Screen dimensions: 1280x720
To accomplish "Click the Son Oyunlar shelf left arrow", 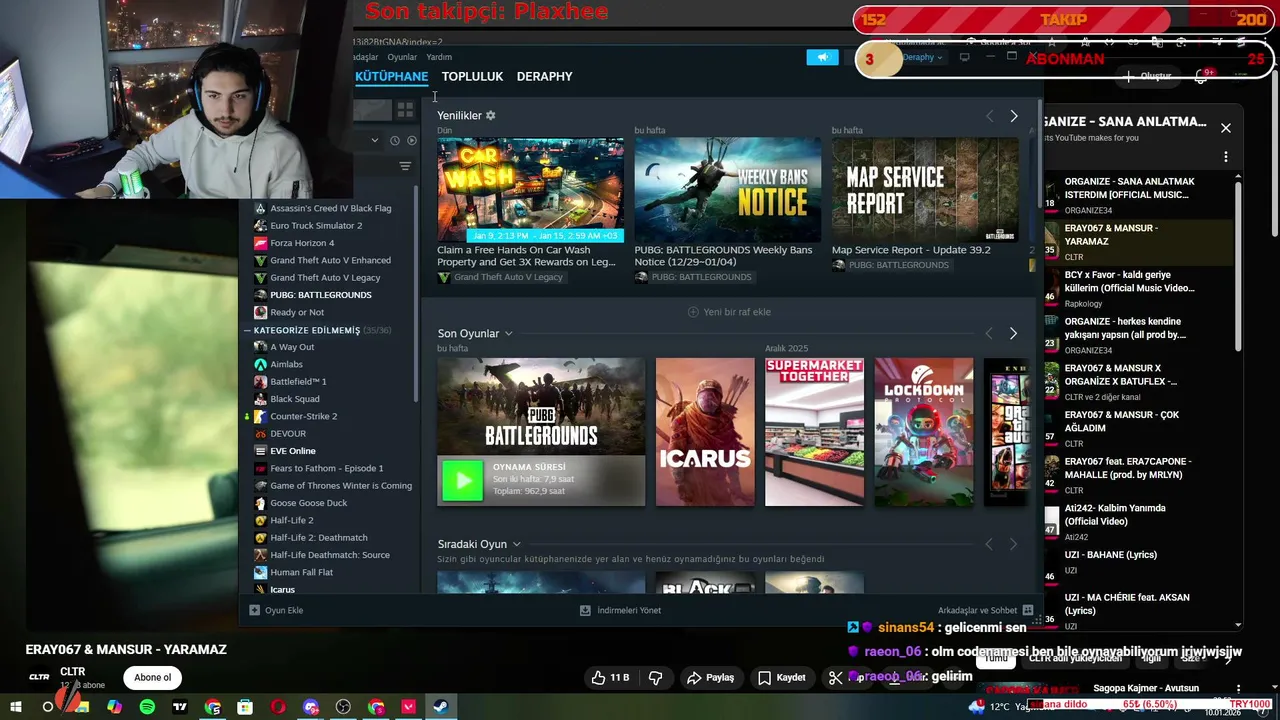I will pos(989,333).
